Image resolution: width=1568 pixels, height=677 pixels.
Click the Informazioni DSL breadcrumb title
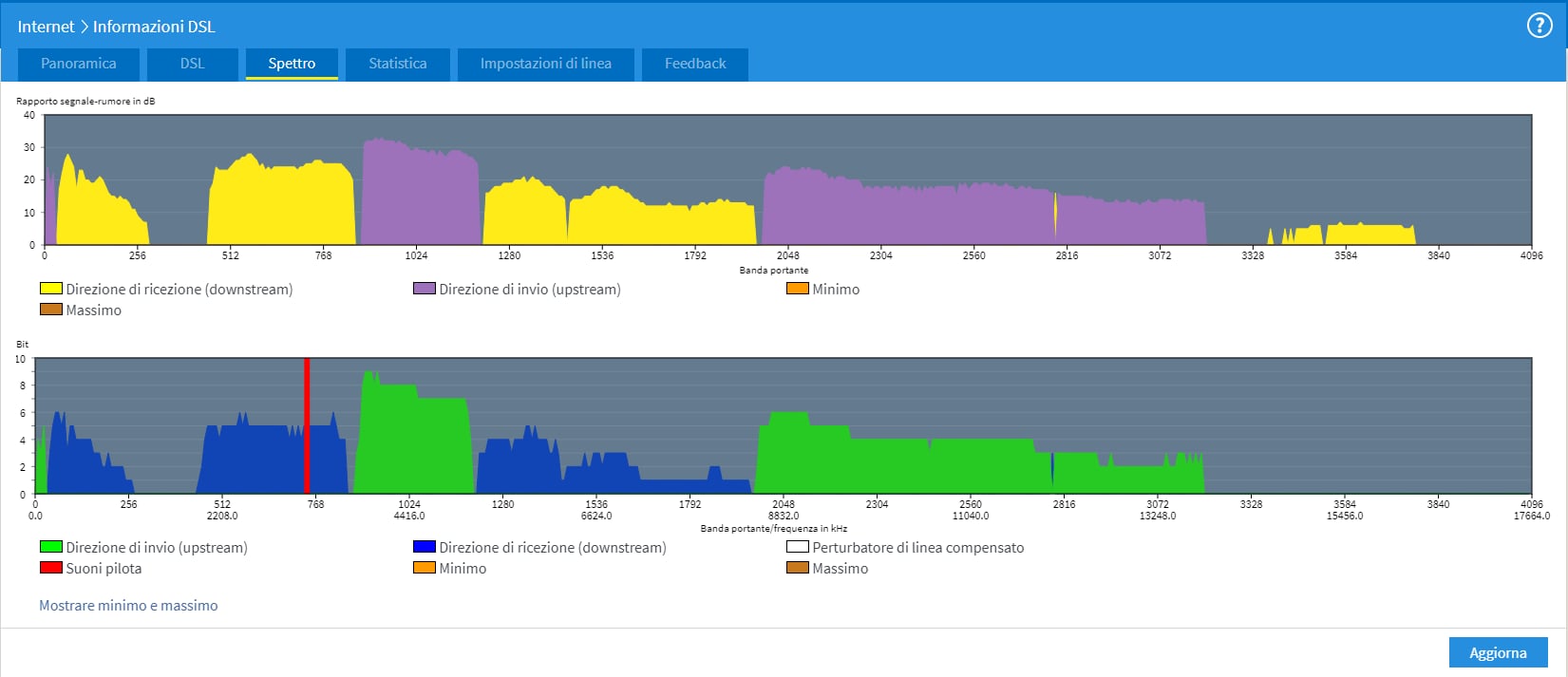[154, 27]
